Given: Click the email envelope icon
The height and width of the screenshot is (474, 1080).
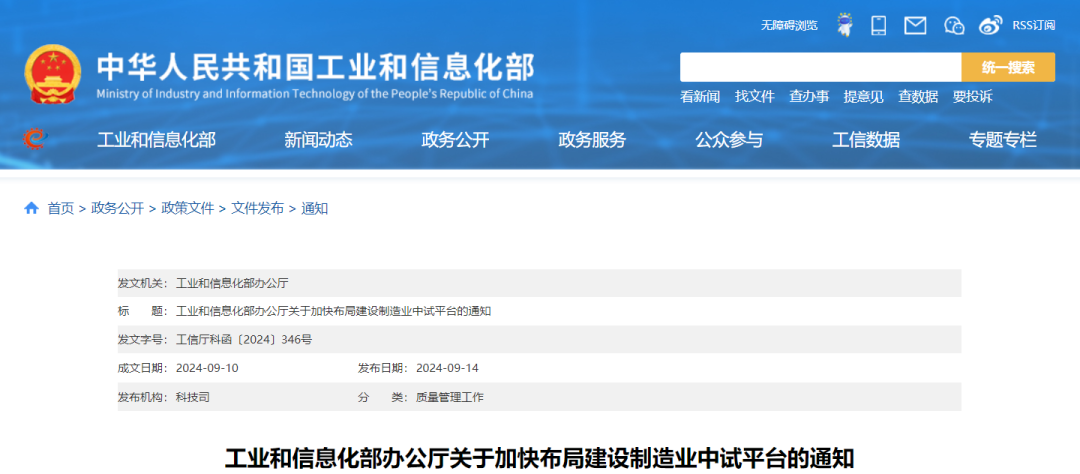Looking at the screenshot, I should pyautogui.click(x=915, y=26).
